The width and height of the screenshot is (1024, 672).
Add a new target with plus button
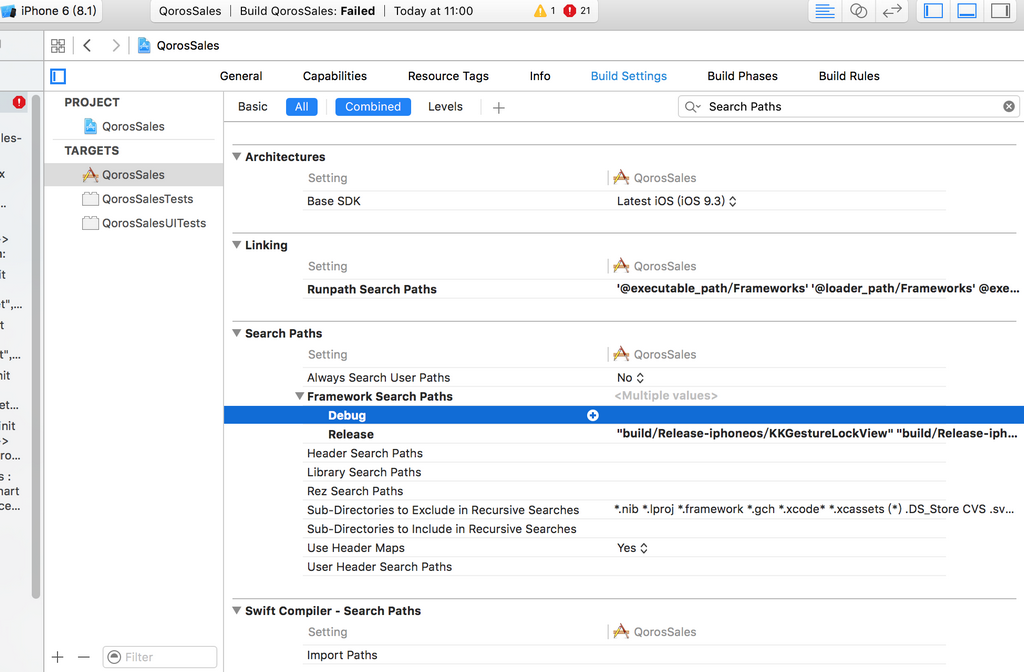[x=57, y=657]
